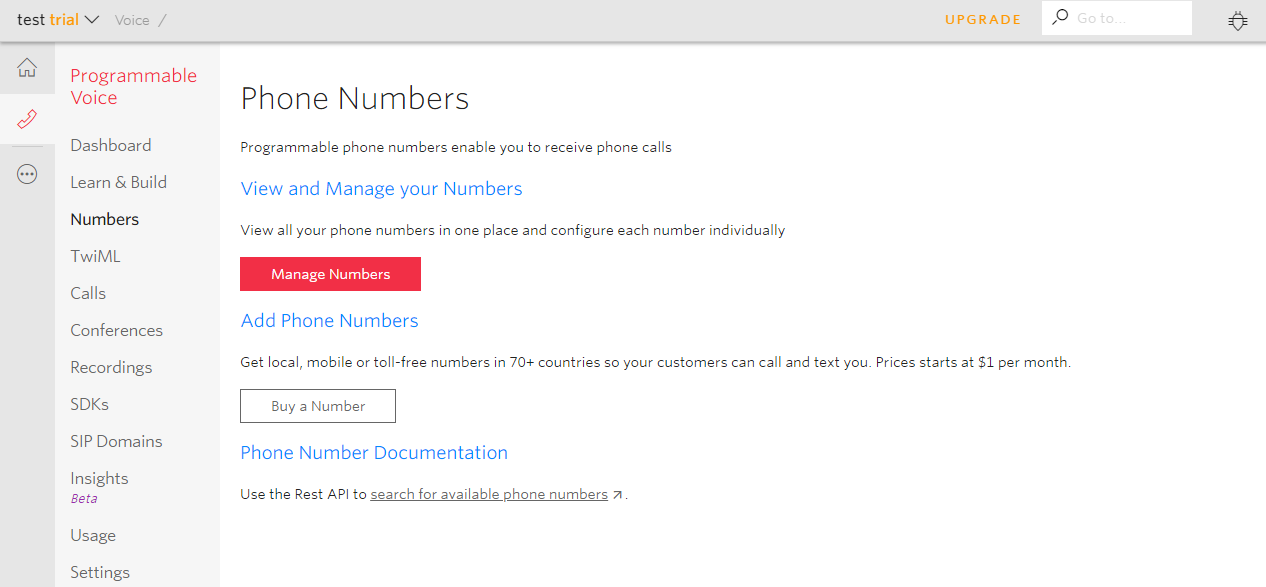1266x587 pixels.
Task: Click the Voice breadcrumb
Action: pos(132,19)
